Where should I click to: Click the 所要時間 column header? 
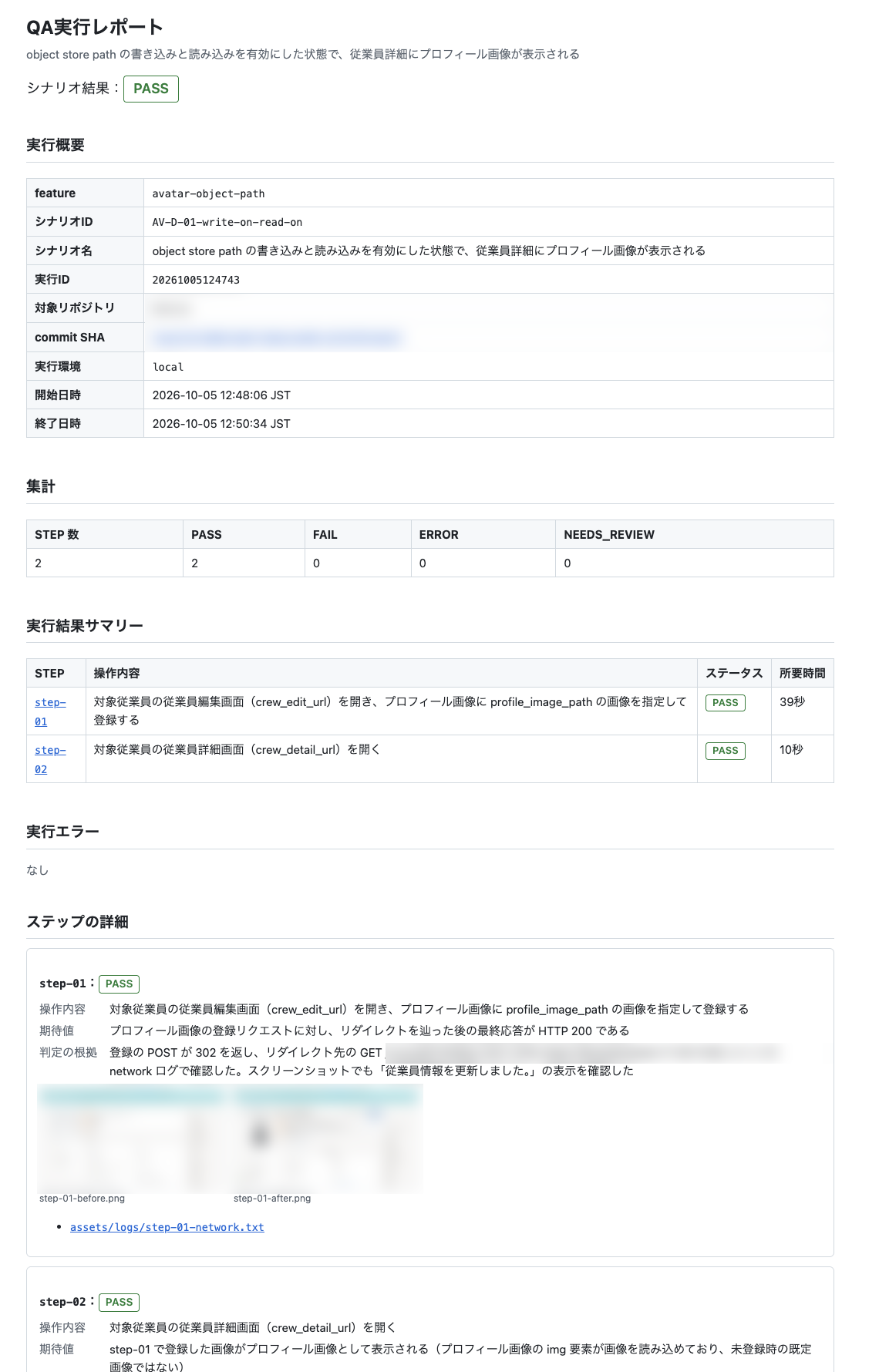802,674
